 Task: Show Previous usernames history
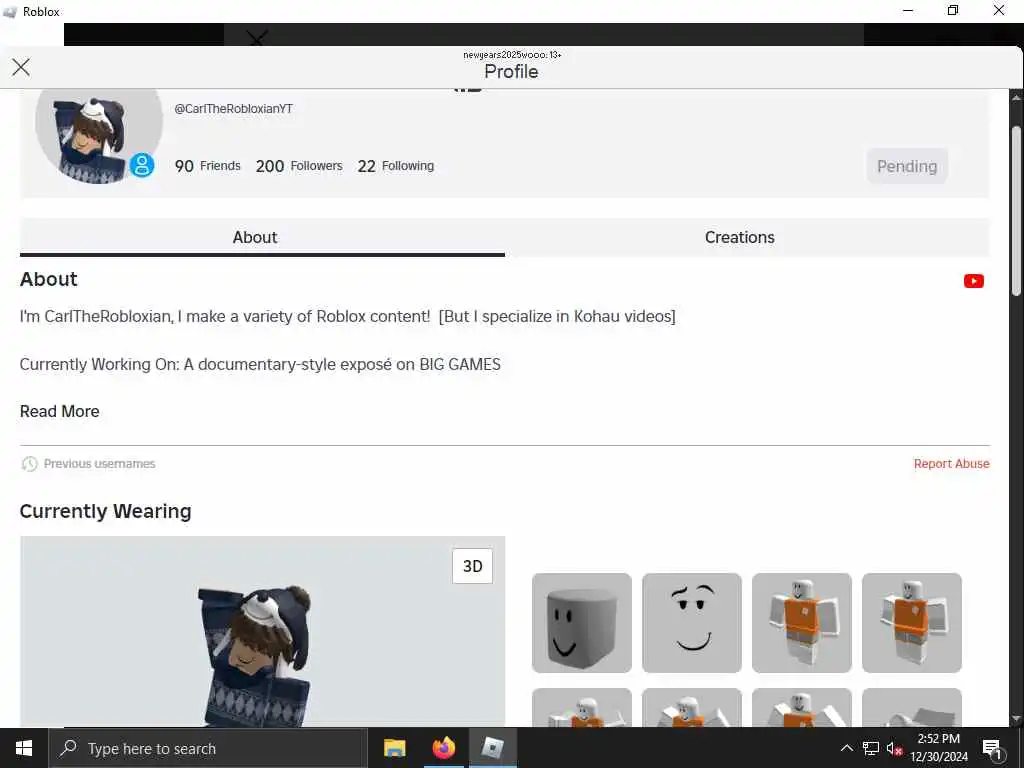click(x=99, y=464)
